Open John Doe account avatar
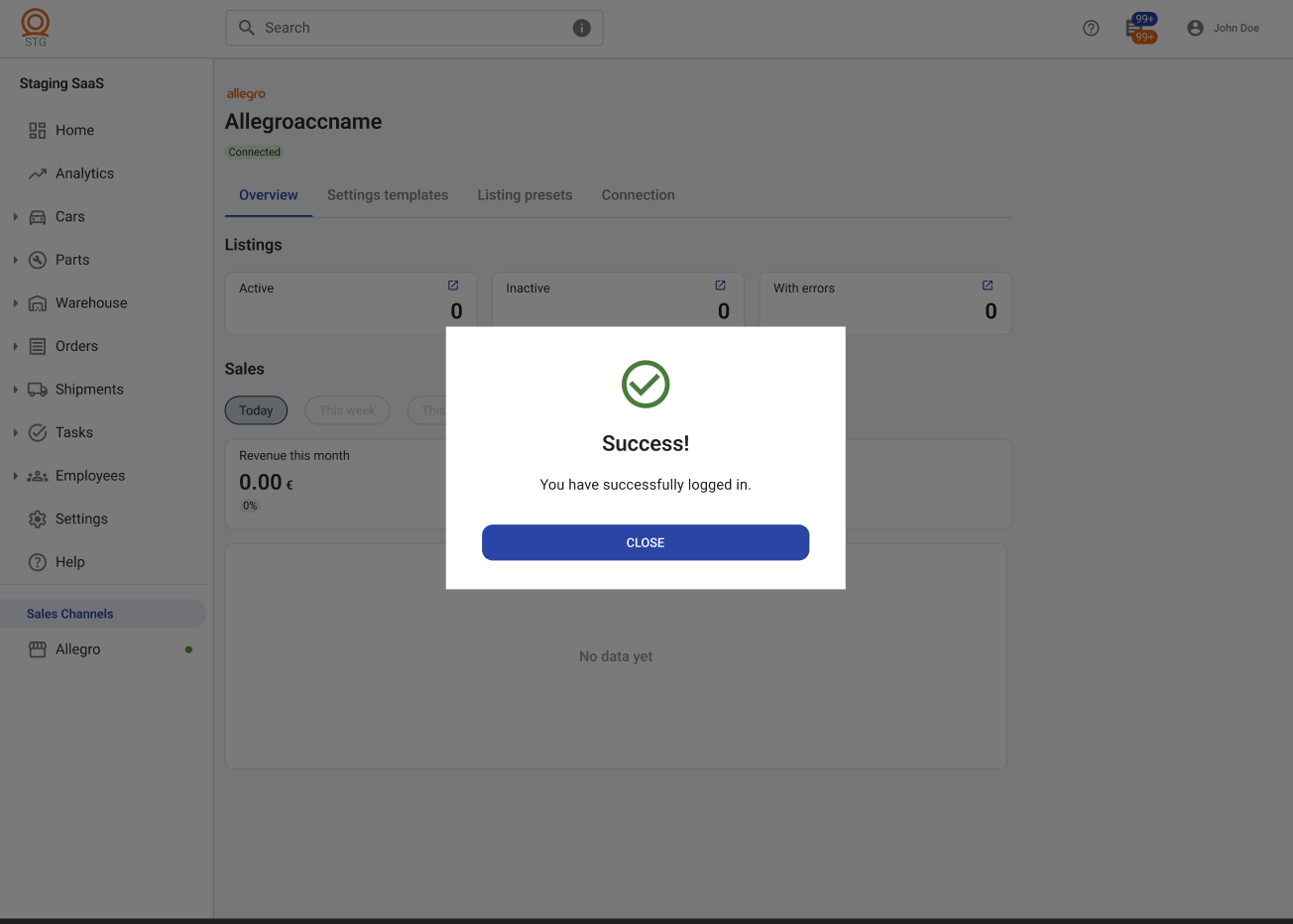This screenshot has height=924, width=1293. (x=1195, y=28)
